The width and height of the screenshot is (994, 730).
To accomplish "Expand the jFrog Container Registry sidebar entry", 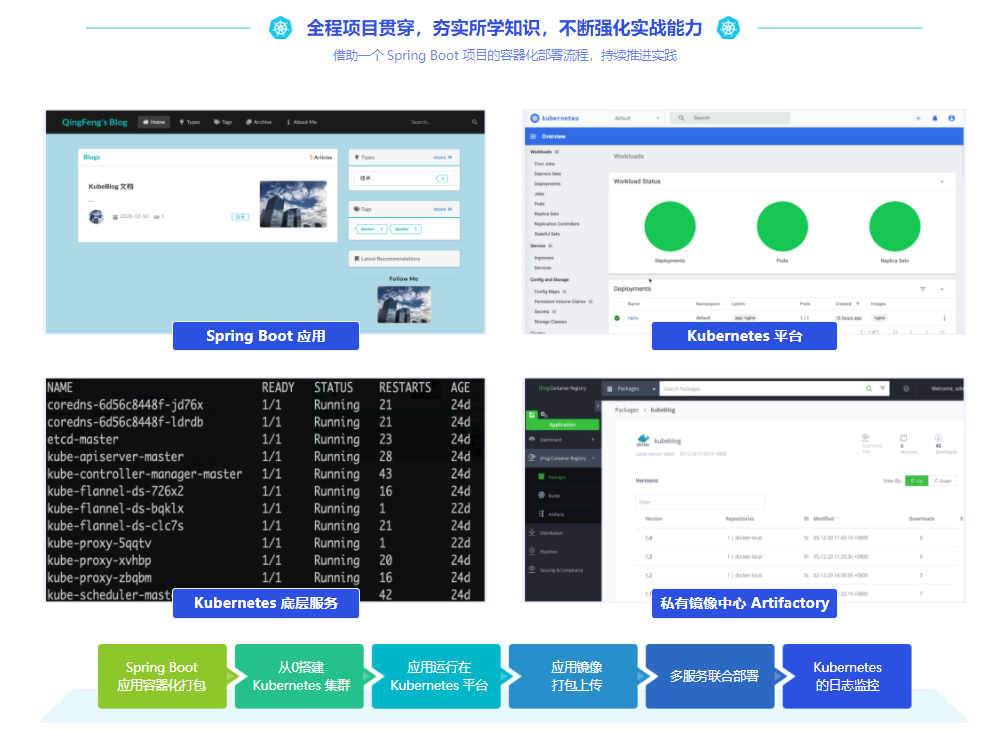I will (563, 458).
